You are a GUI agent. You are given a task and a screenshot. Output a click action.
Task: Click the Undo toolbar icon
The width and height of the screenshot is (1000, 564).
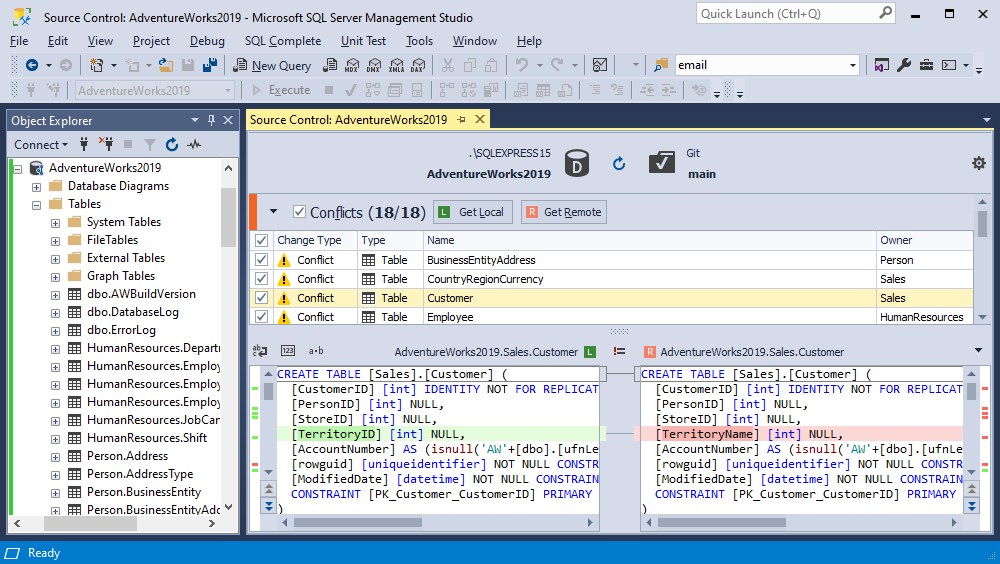[522, 65]
